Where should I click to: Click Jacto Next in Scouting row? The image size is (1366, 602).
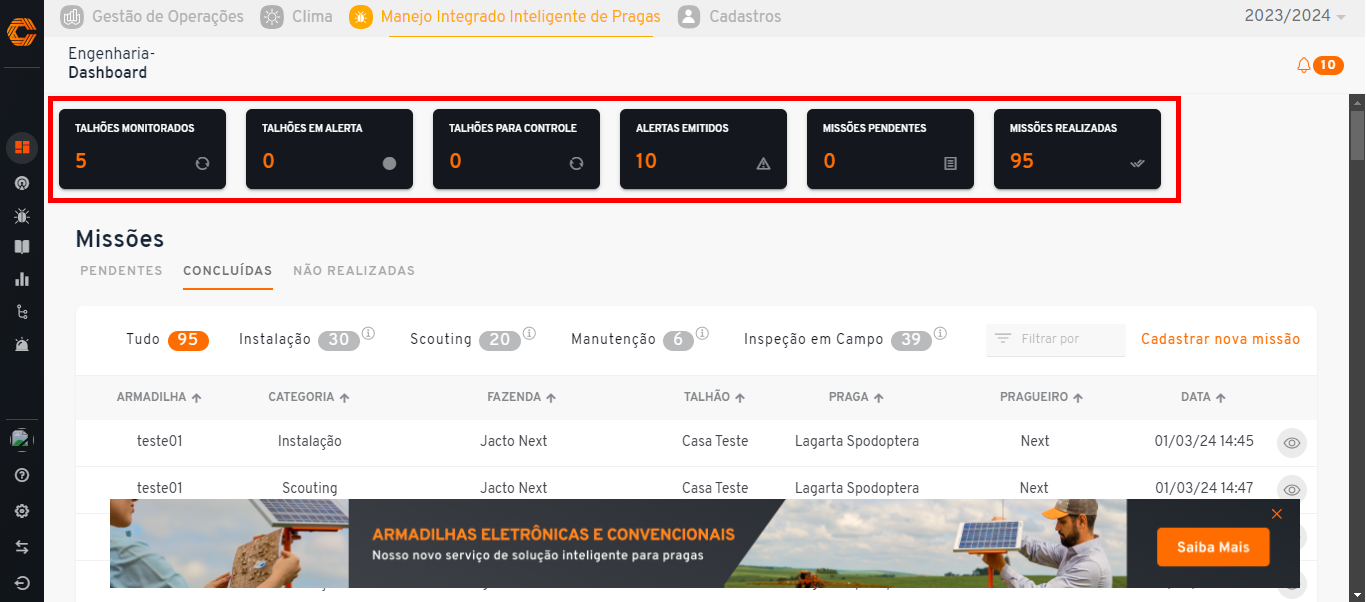[514, 489]
